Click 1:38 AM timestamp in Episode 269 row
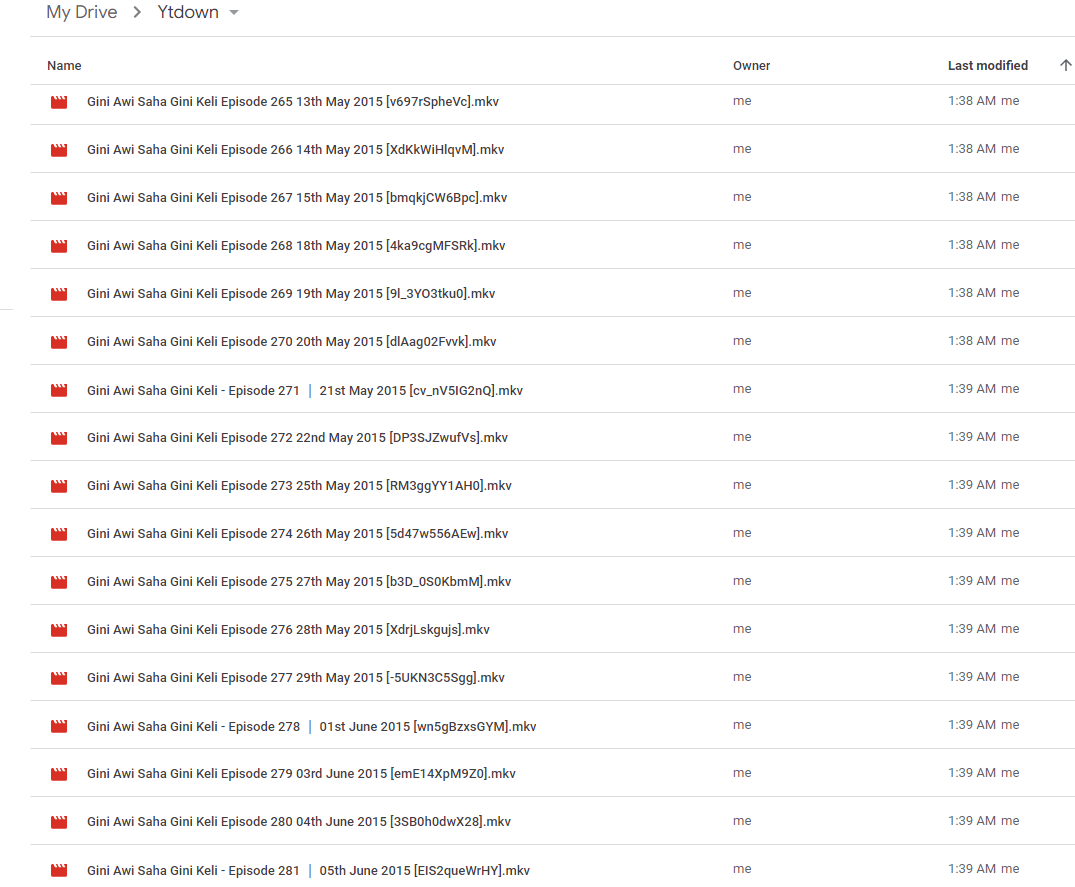This screenshot has width=1075, height=887. coord(971,293)
